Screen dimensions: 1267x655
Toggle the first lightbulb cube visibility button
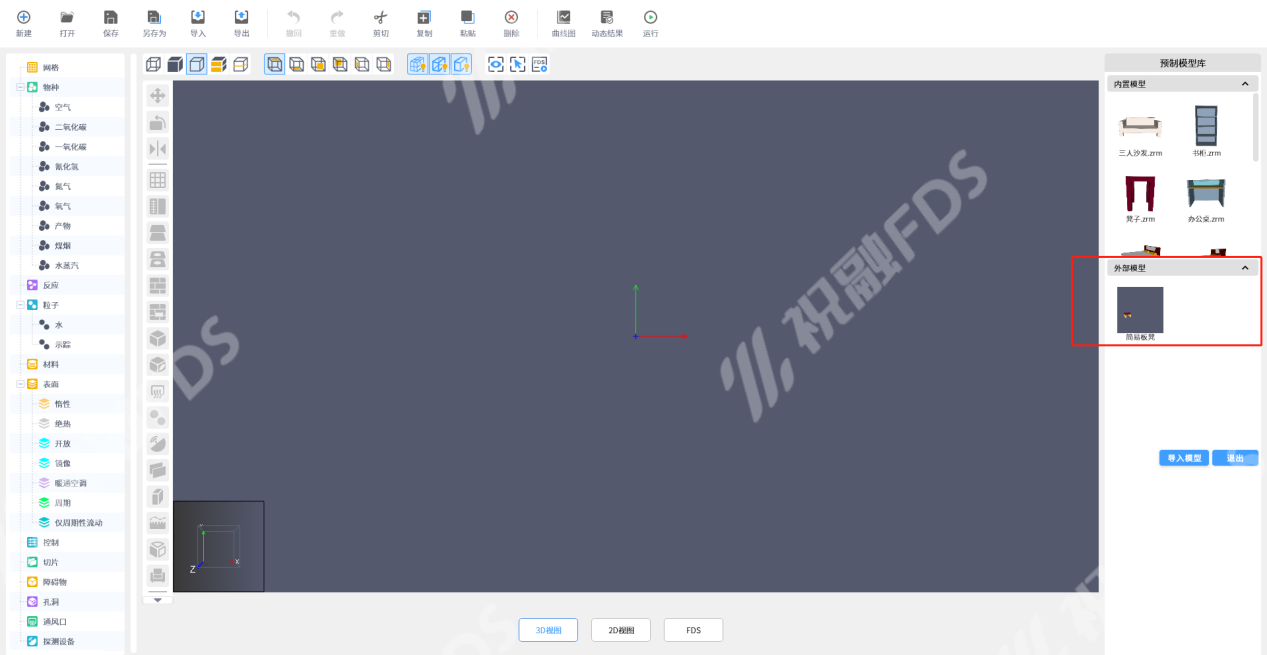[417, 64]
